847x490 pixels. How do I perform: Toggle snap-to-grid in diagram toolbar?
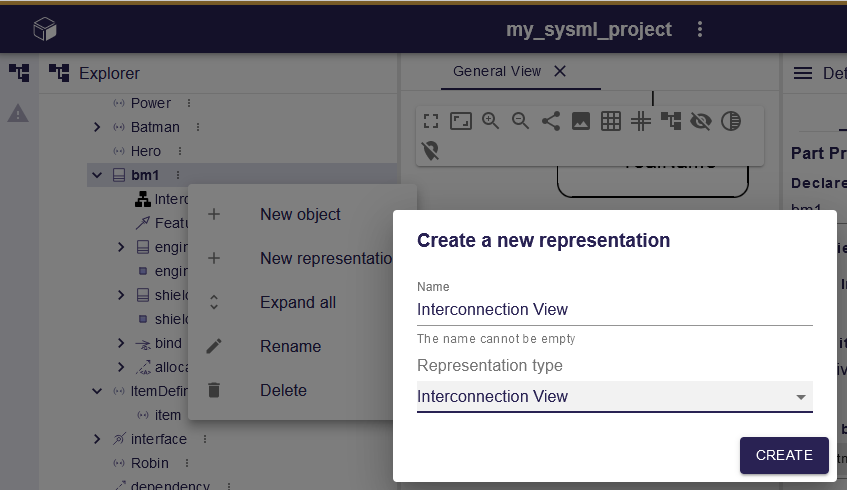pos(641,121)
